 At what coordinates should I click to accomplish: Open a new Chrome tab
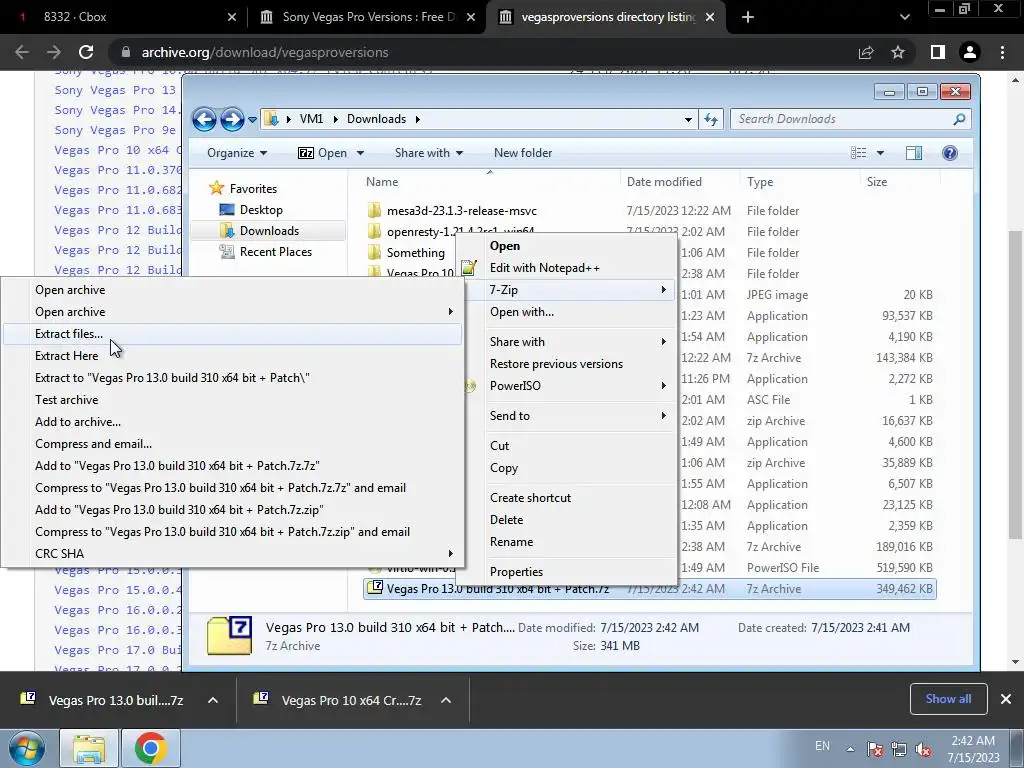(748, 17)
